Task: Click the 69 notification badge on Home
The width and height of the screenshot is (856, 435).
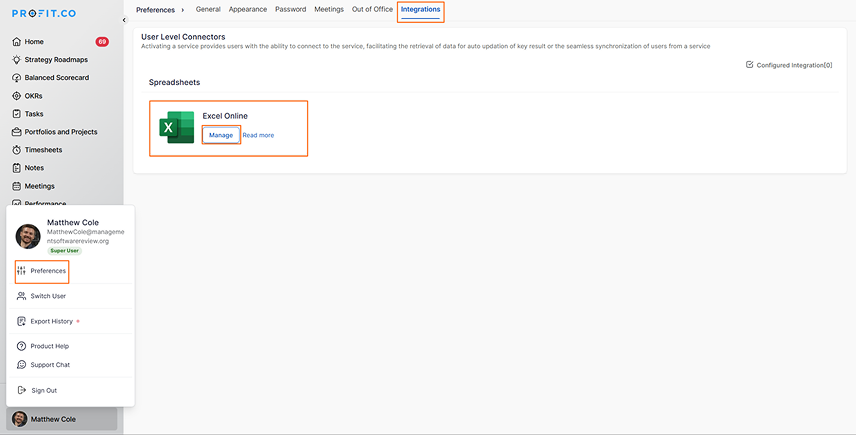Action: (102, 41)
